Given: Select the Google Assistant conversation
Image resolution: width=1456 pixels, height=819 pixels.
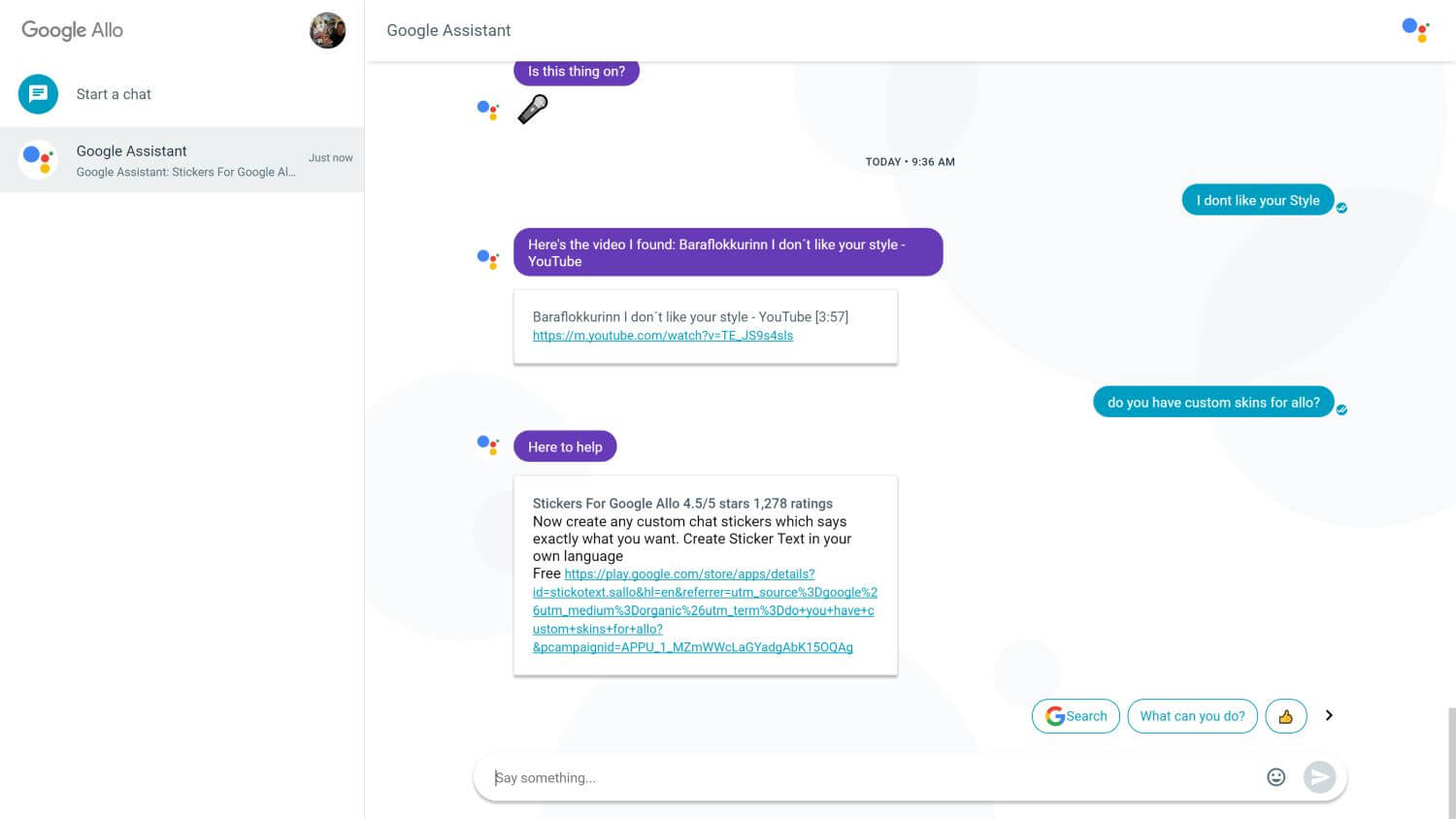Looking at the screenshot, I should 182,160.
